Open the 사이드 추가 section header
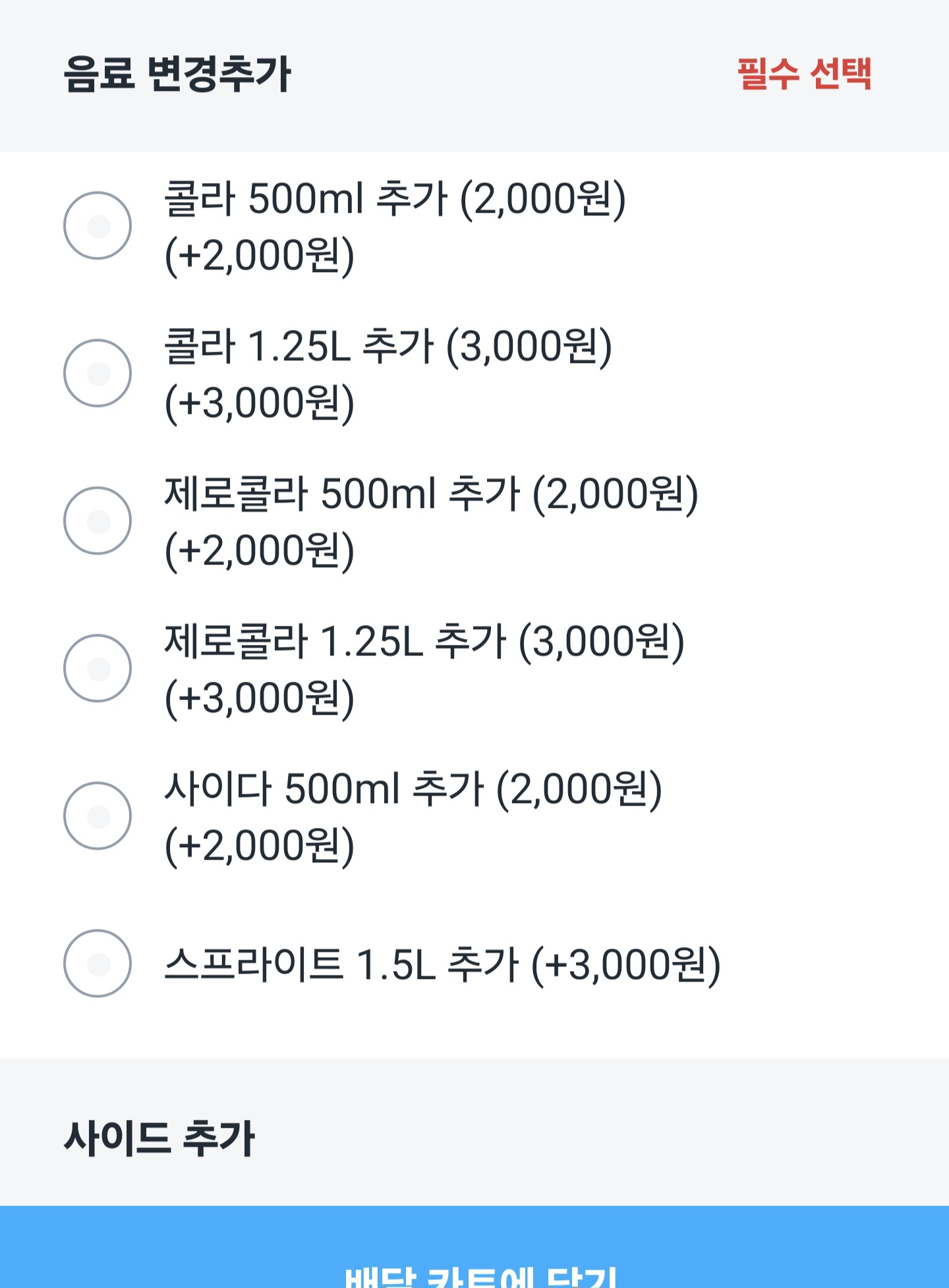Viewport: 949px width, 1288px height. point(159,1138)
